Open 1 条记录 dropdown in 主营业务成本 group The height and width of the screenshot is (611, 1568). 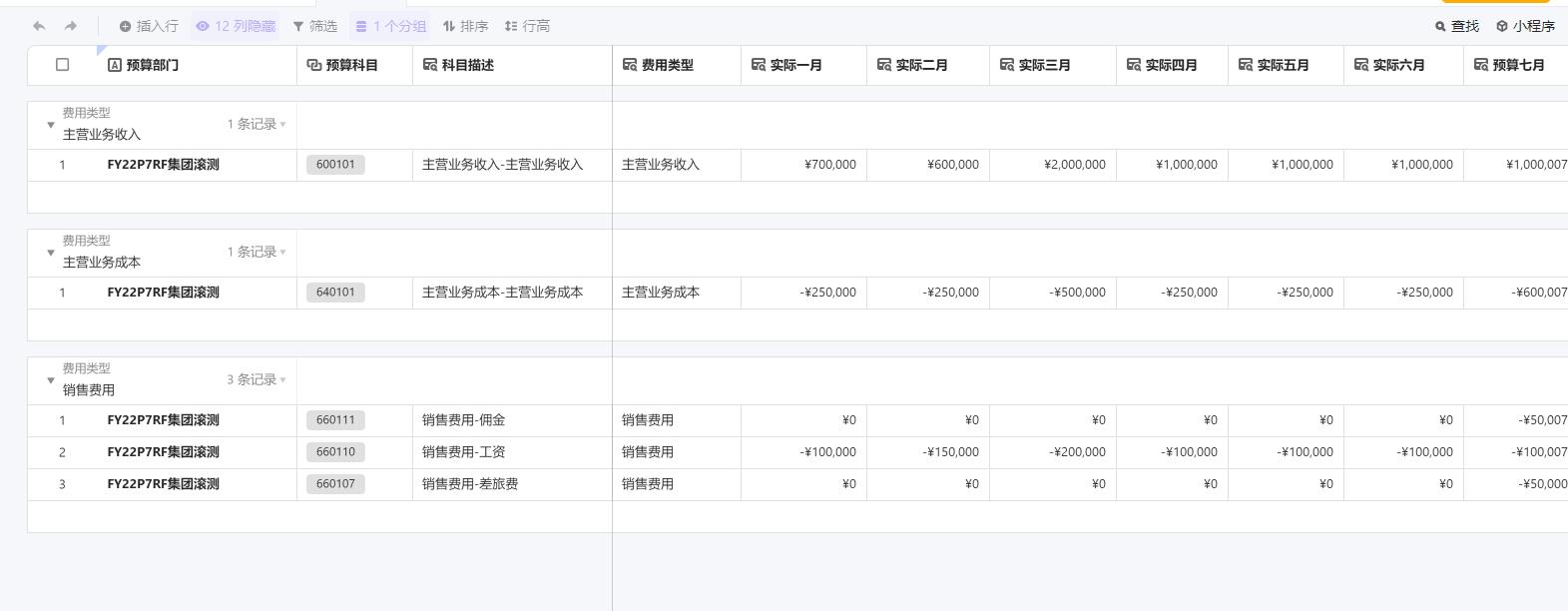(257, 253)
